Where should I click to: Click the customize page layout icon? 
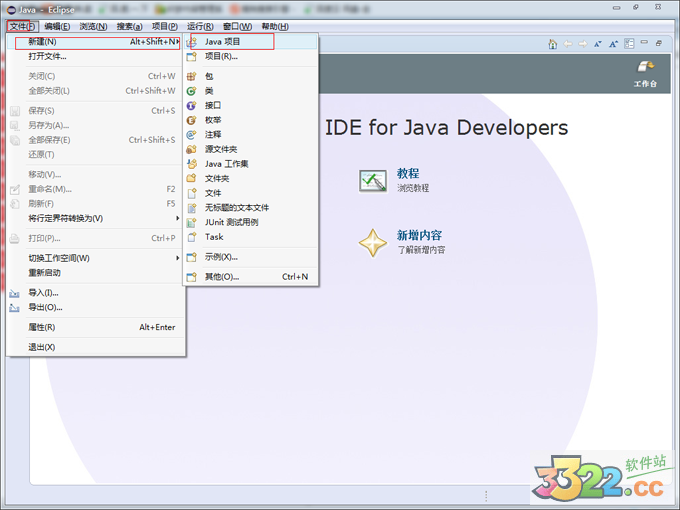pos(629,44)
